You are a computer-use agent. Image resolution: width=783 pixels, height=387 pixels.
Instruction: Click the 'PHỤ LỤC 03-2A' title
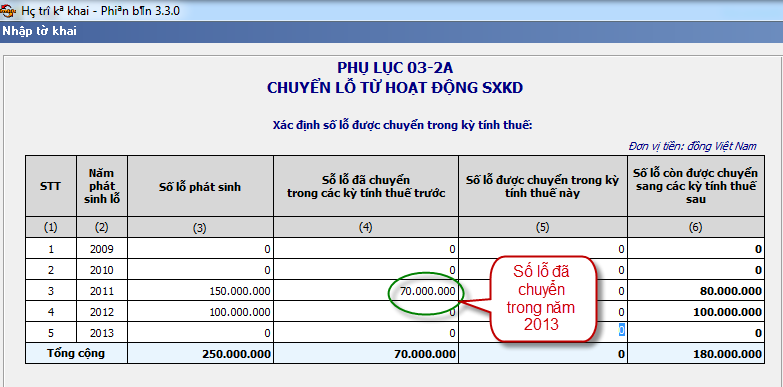point(395,68)
